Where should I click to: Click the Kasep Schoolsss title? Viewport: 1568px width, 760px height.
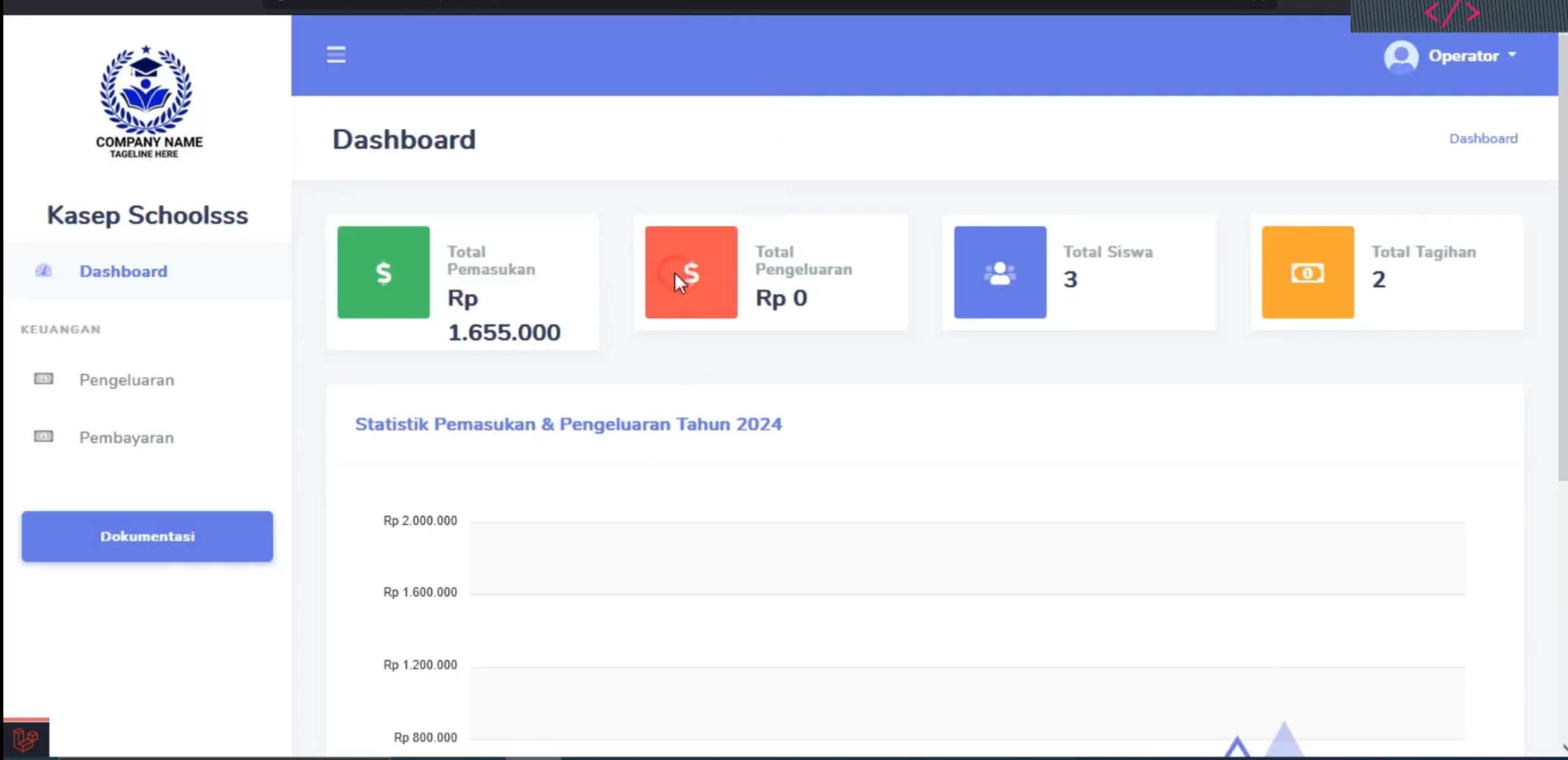pos(147,215)
